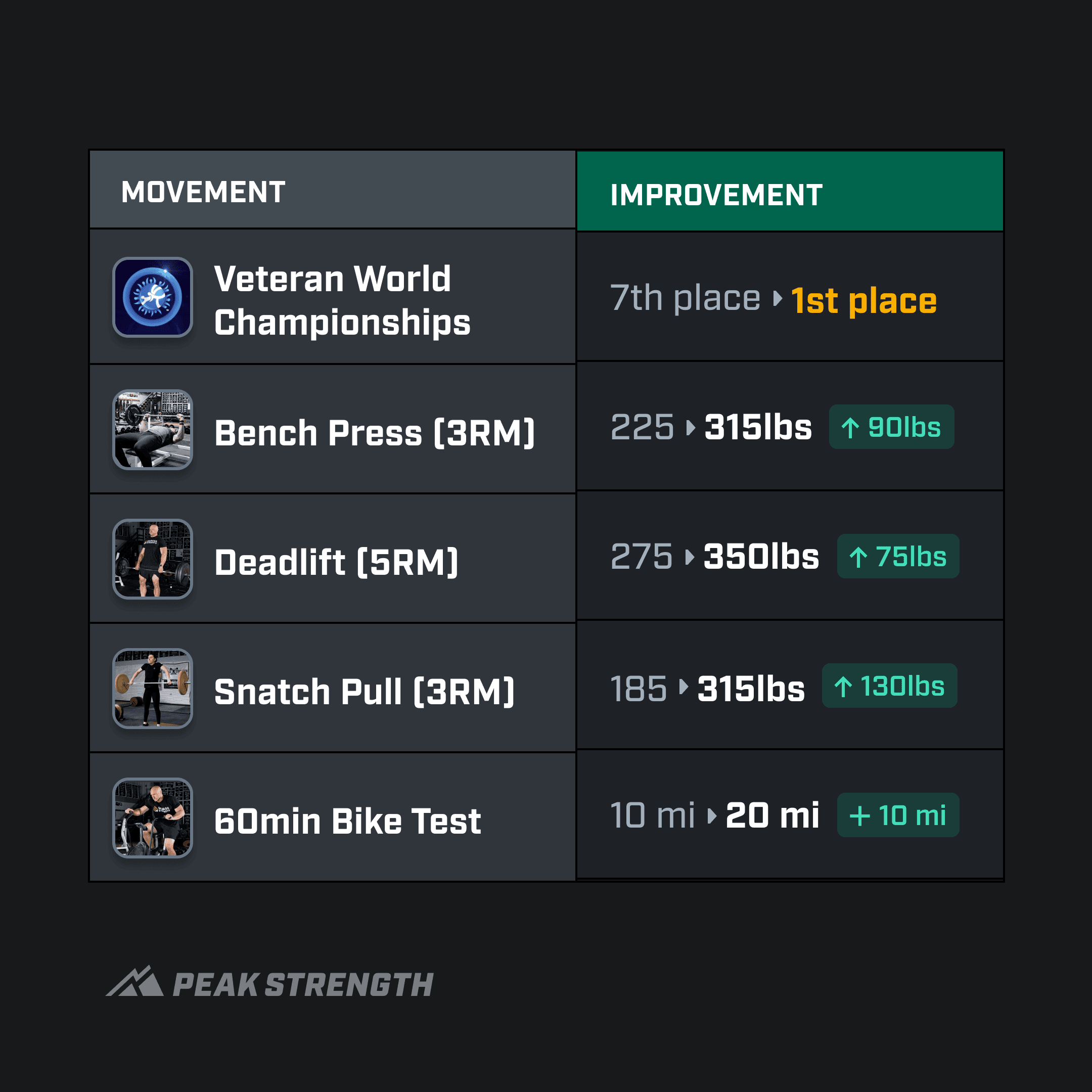Click the arrow after 7th place
The height and width of the screenshot is (1092, 1092).
[778, 298]
